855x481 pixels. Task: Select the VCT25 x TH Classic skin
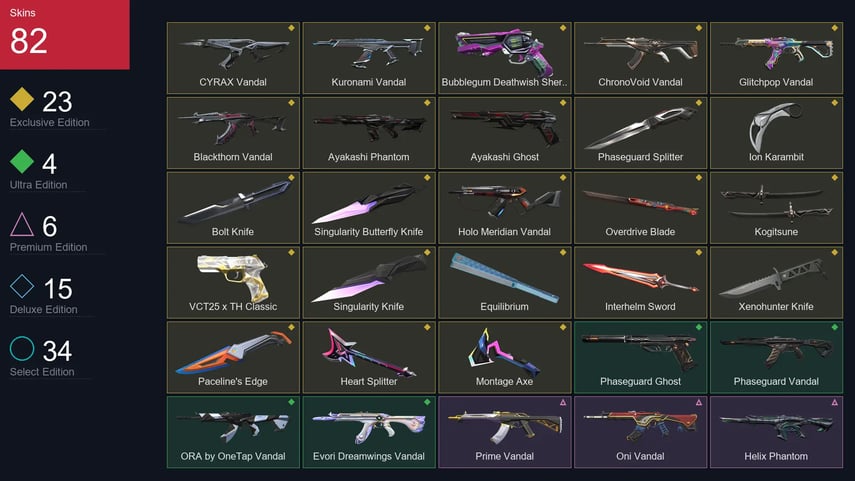[x=233, y=282]
